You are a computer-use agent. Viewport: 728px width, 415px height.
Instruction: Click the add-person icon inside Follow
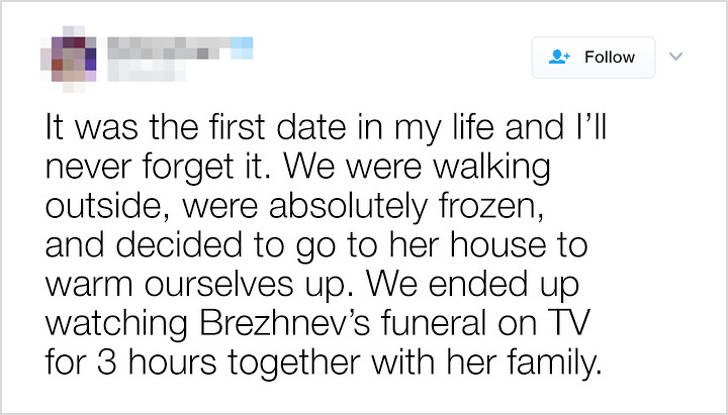559,57
